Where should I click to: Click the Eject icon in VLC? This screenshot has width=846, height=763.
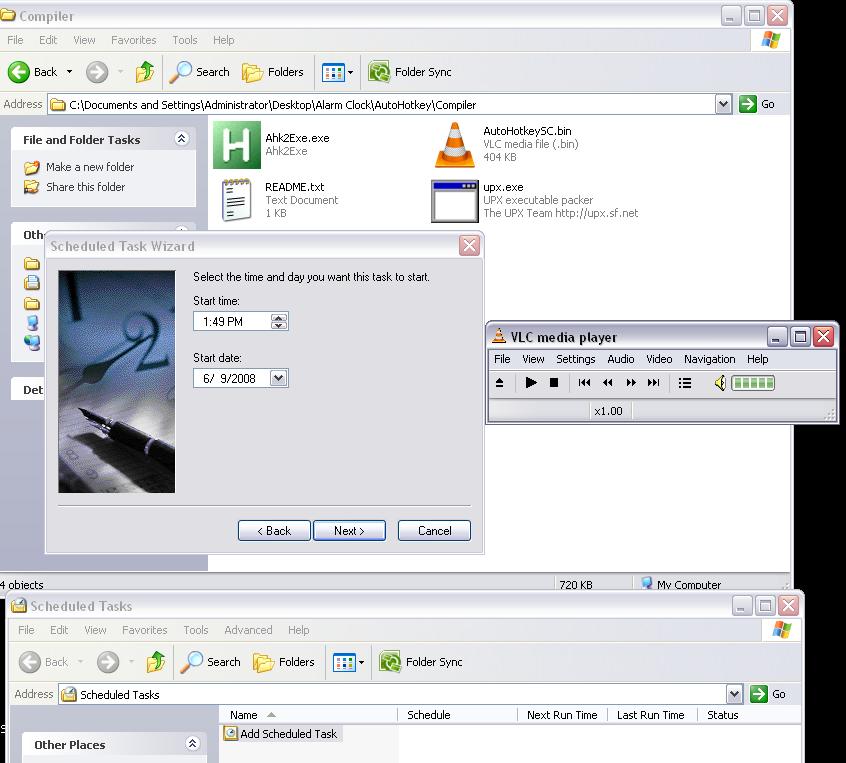499,383
